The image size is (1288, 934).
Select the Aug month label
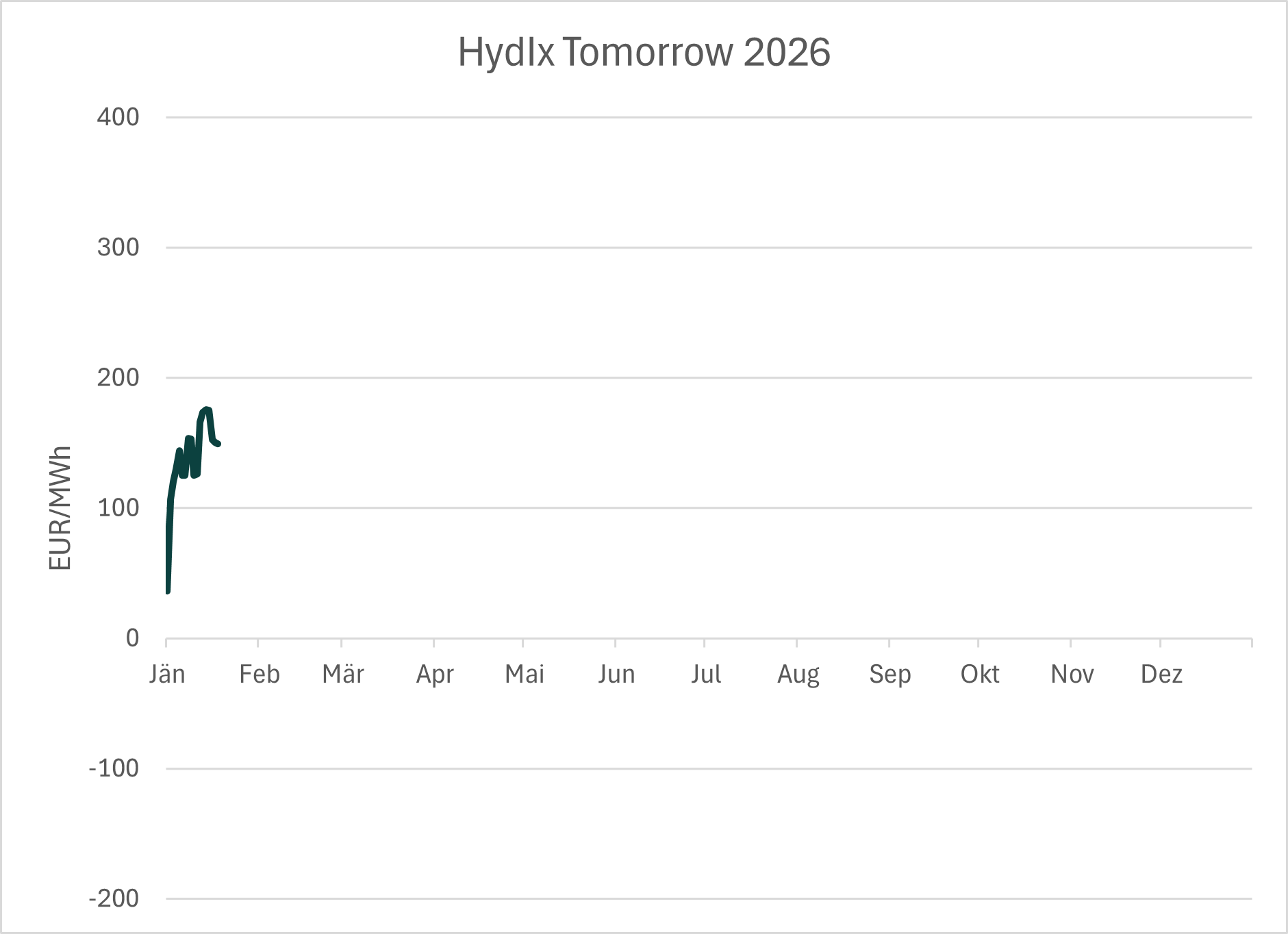(798, 674)
